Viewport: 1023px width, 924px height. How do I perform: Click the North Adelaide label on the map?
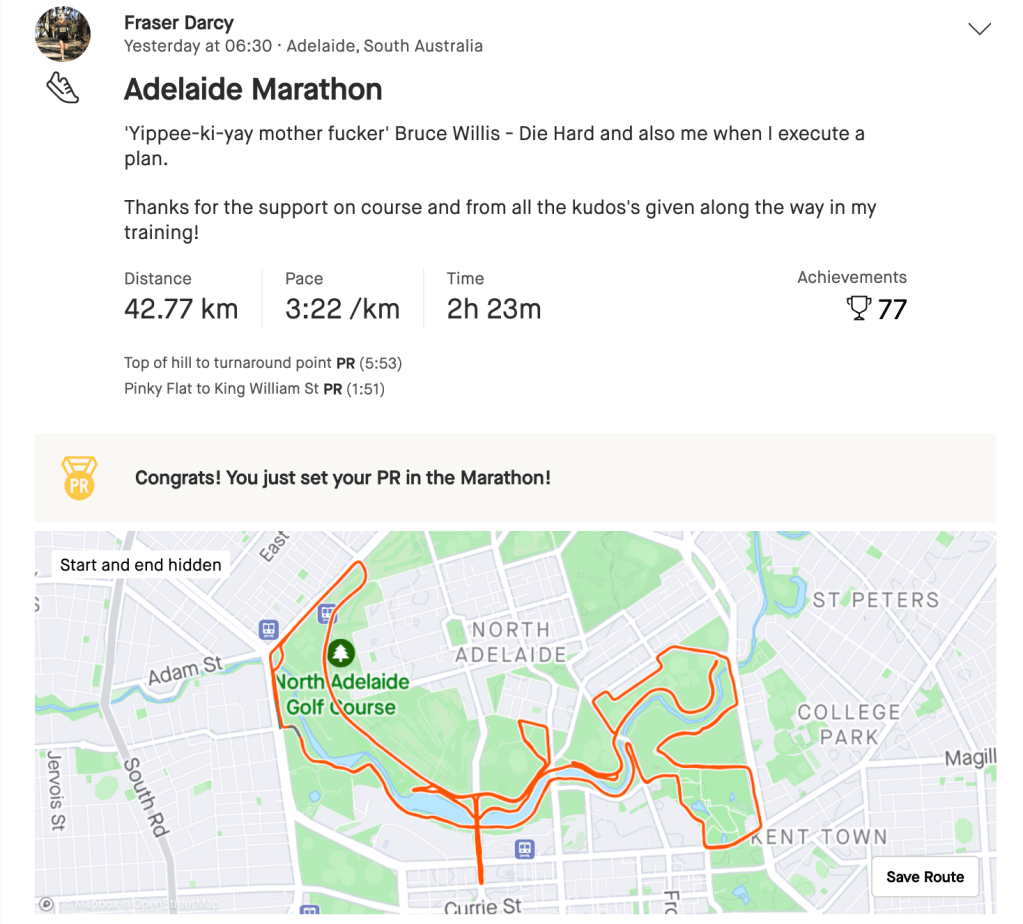(x=510, y=642)
